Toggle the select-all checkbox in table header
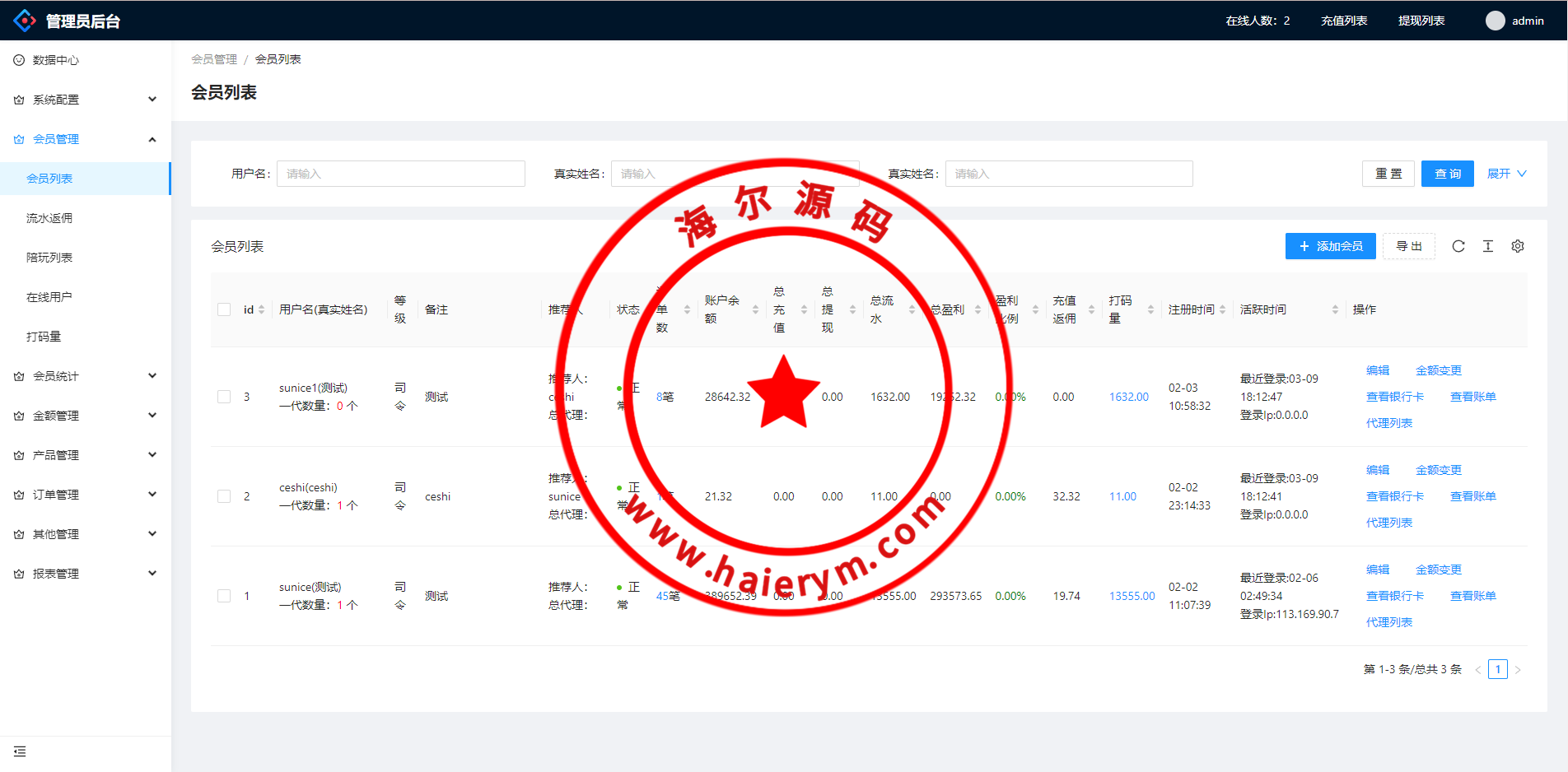This screenshot has width=1568, height=772. [224, 309]
